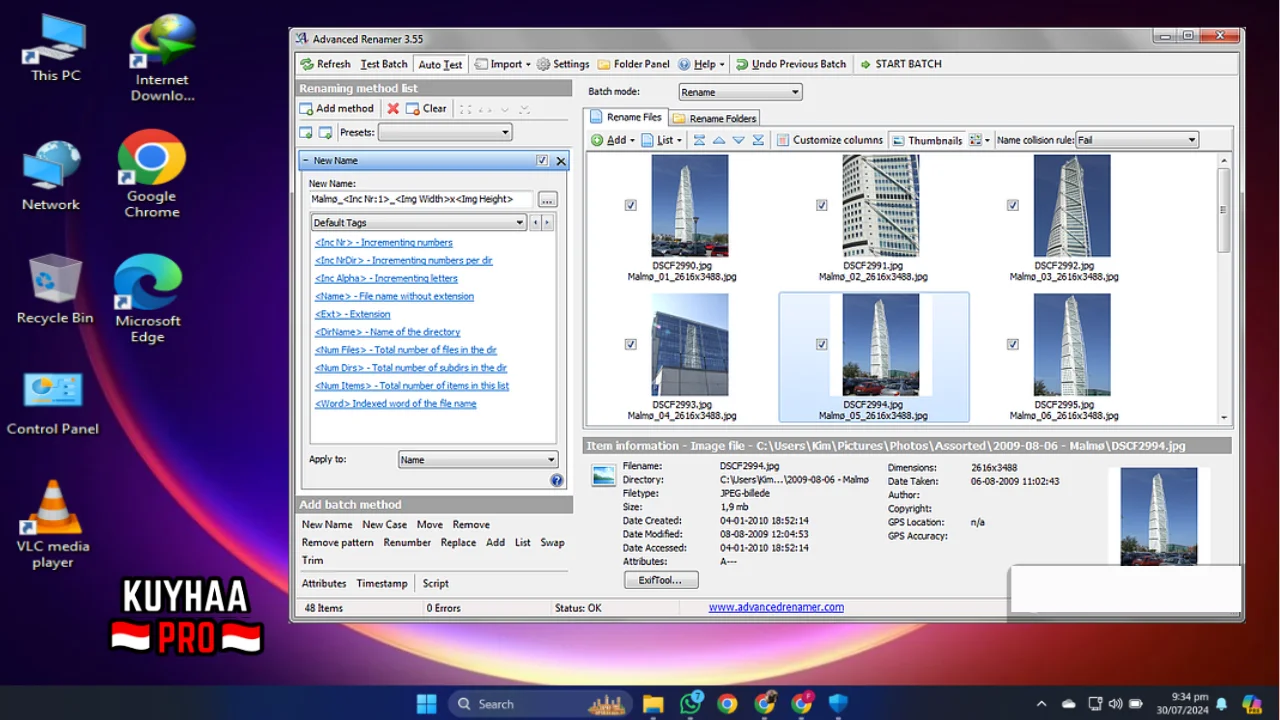This screenshot has height=720, width=1280.
Task: Click the second preset icon beside Presets
Action: (325, 132)
